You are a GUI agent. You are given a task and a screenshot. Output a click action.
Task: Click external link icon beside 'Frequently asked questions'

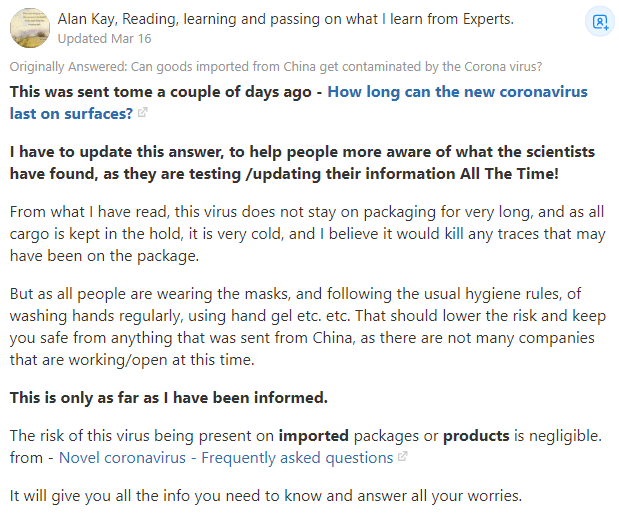click(402, 458)
